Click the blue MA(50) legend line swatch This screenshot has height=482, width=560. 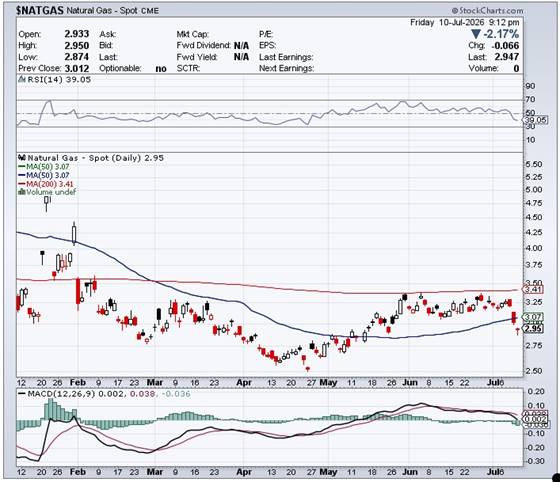(22, 175)
